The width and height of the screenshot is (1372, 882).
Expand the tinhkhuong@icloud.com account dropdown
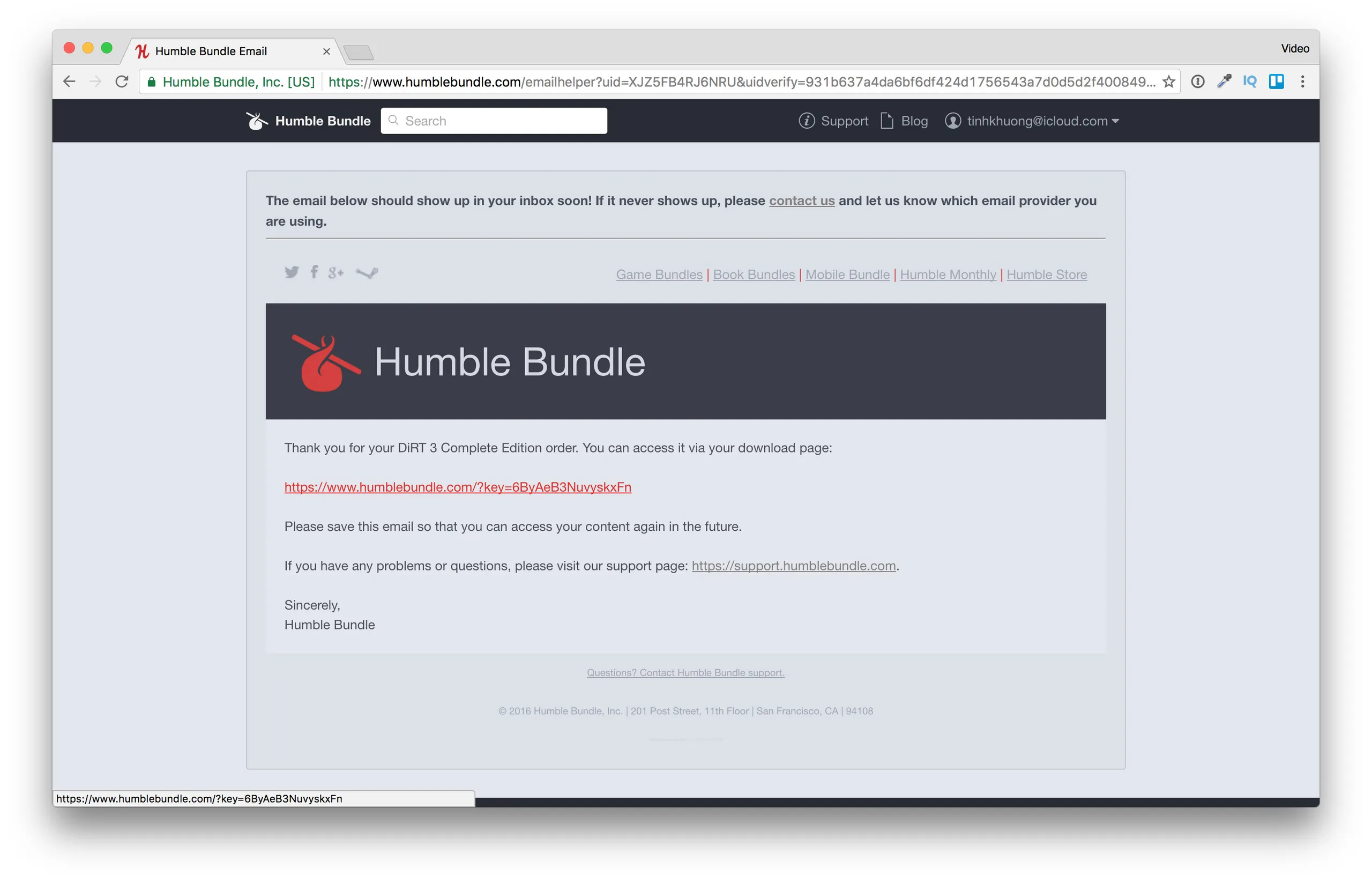(1032, 121)
